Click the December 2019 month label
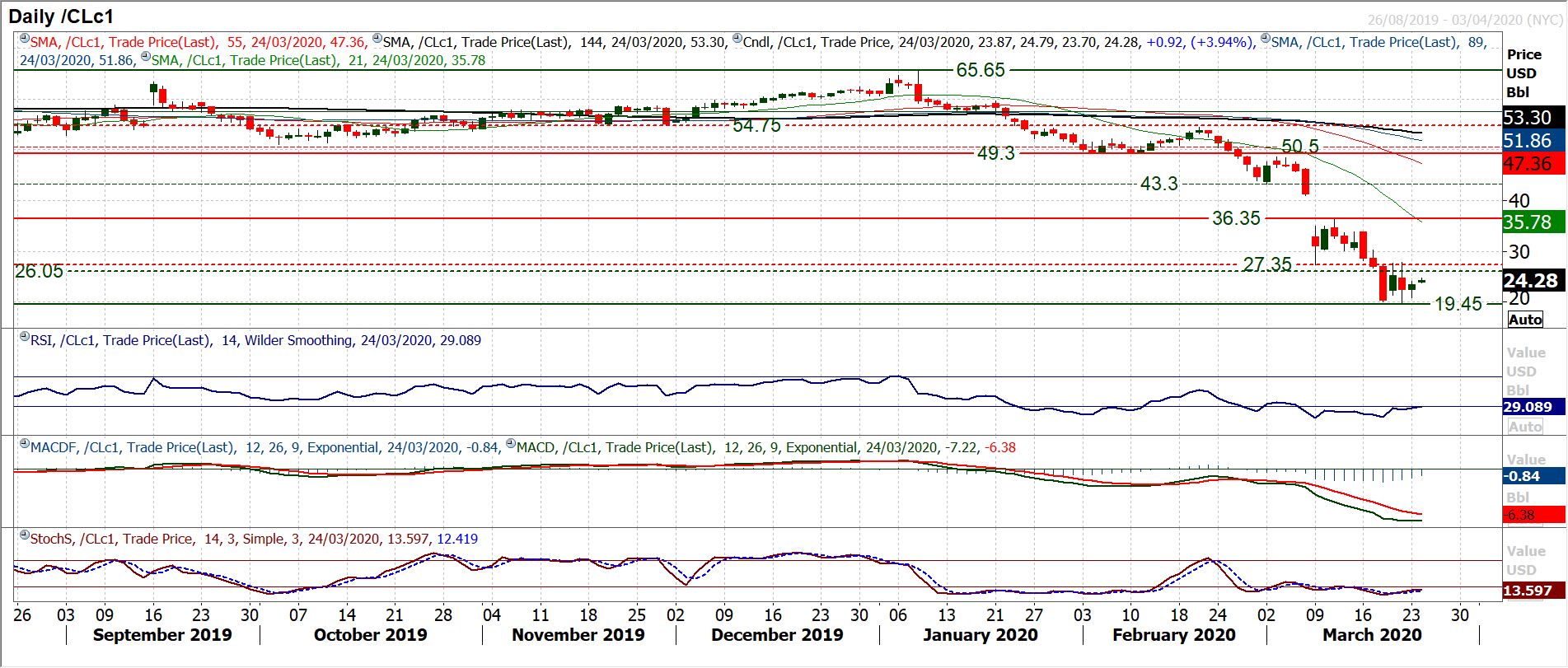The width and height of the screenshot is (1568, 668). pos(777,635)
